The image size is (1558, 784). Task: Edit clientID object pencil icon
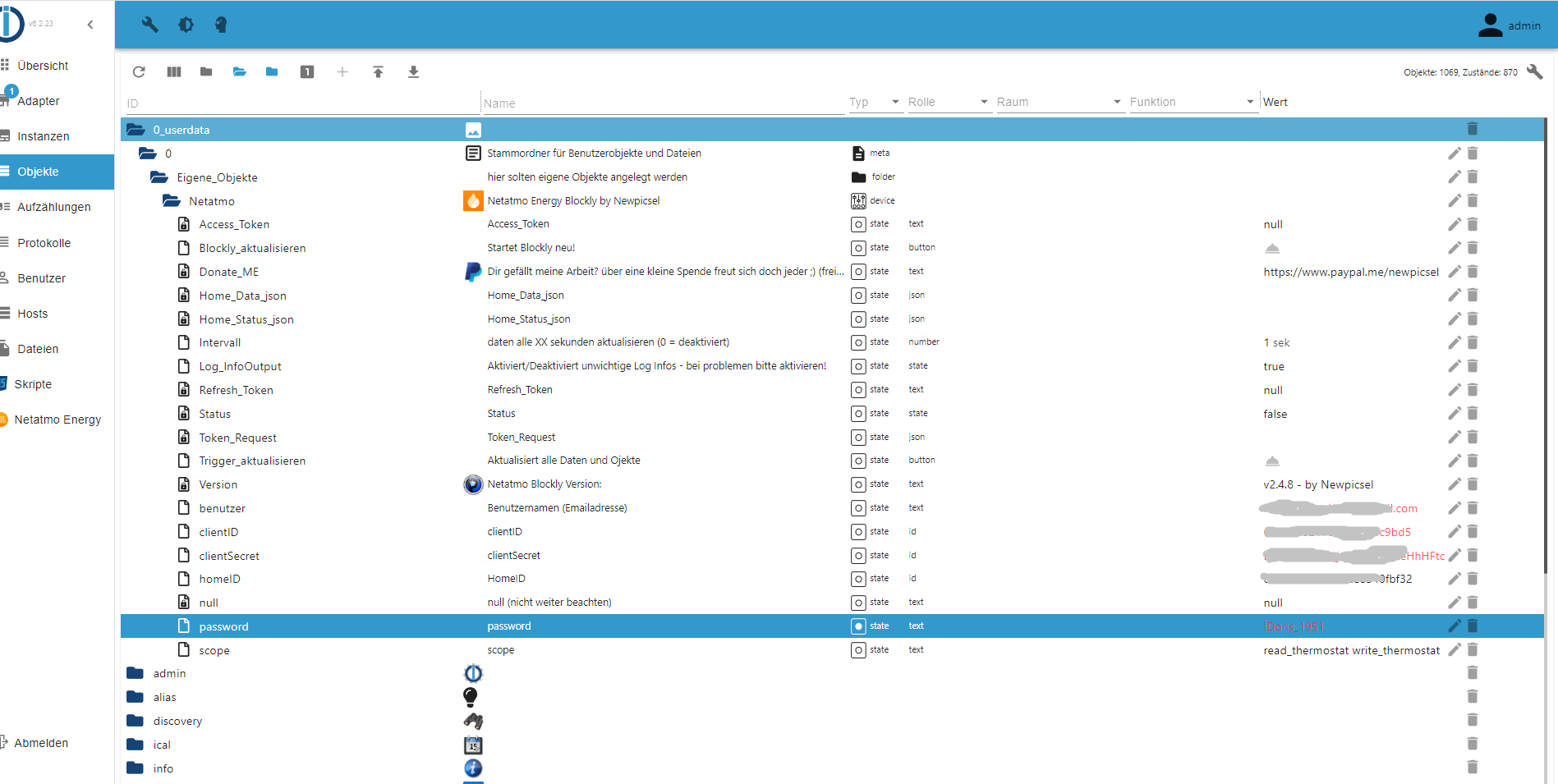point(1455,532)
